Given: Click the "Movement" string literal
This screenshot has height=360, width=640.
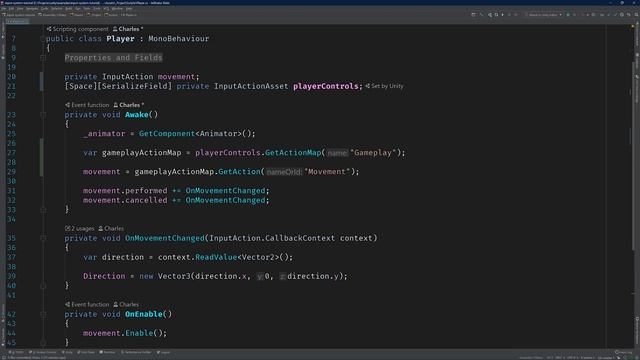Looking at the screenshot, I should pyautogui.click(x=327, y=172).
